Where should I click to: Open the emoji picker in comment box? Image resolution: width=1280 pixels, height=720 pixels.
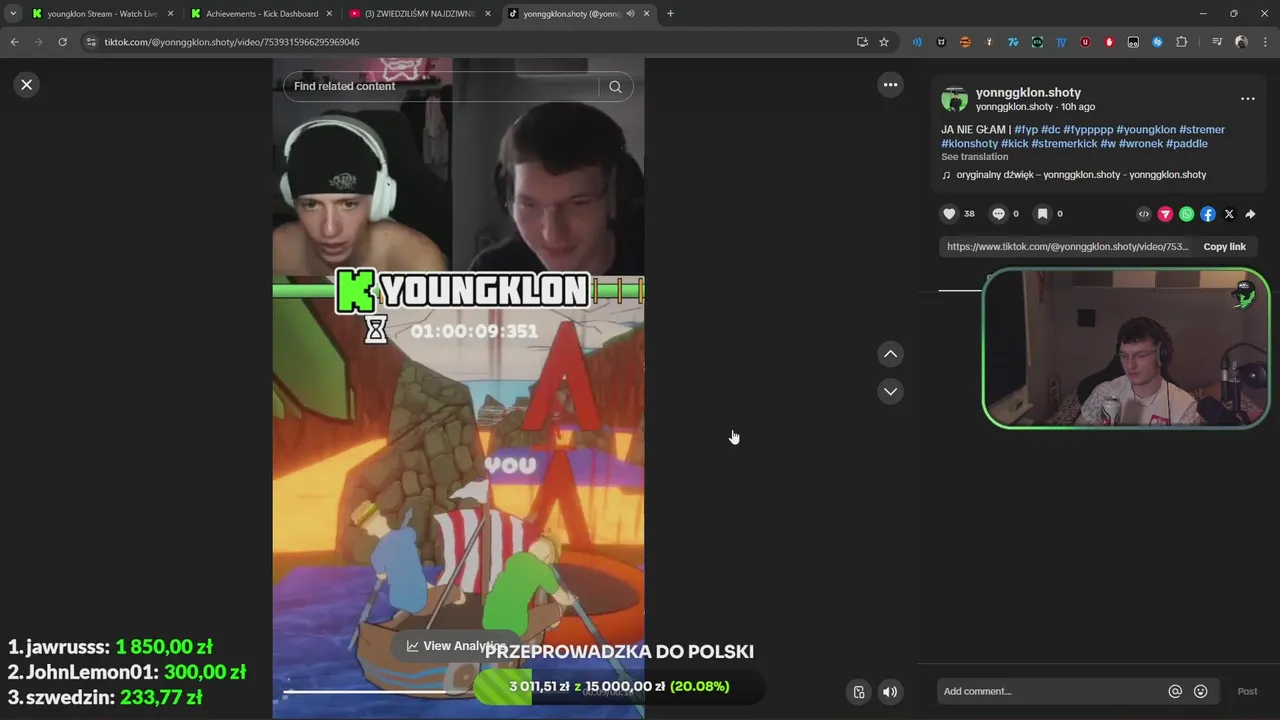1201,691
